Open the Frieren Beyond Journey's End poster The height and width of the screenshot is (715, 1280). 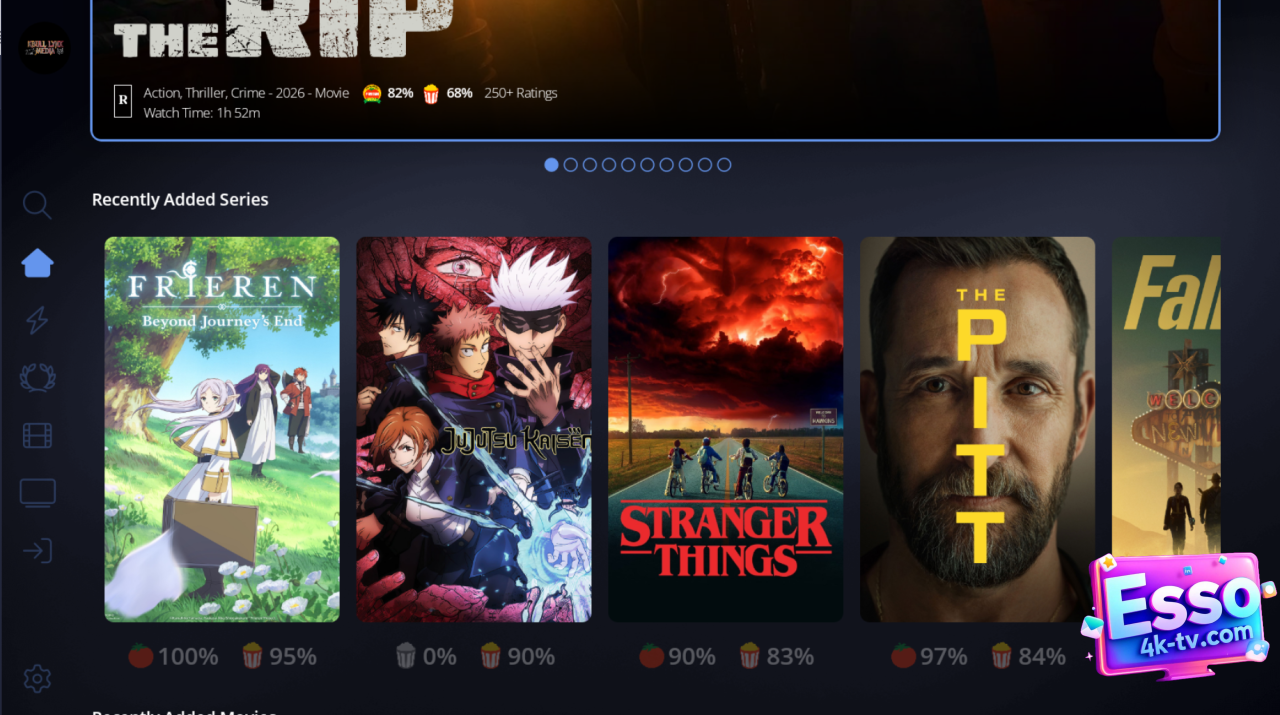[222, 429]
